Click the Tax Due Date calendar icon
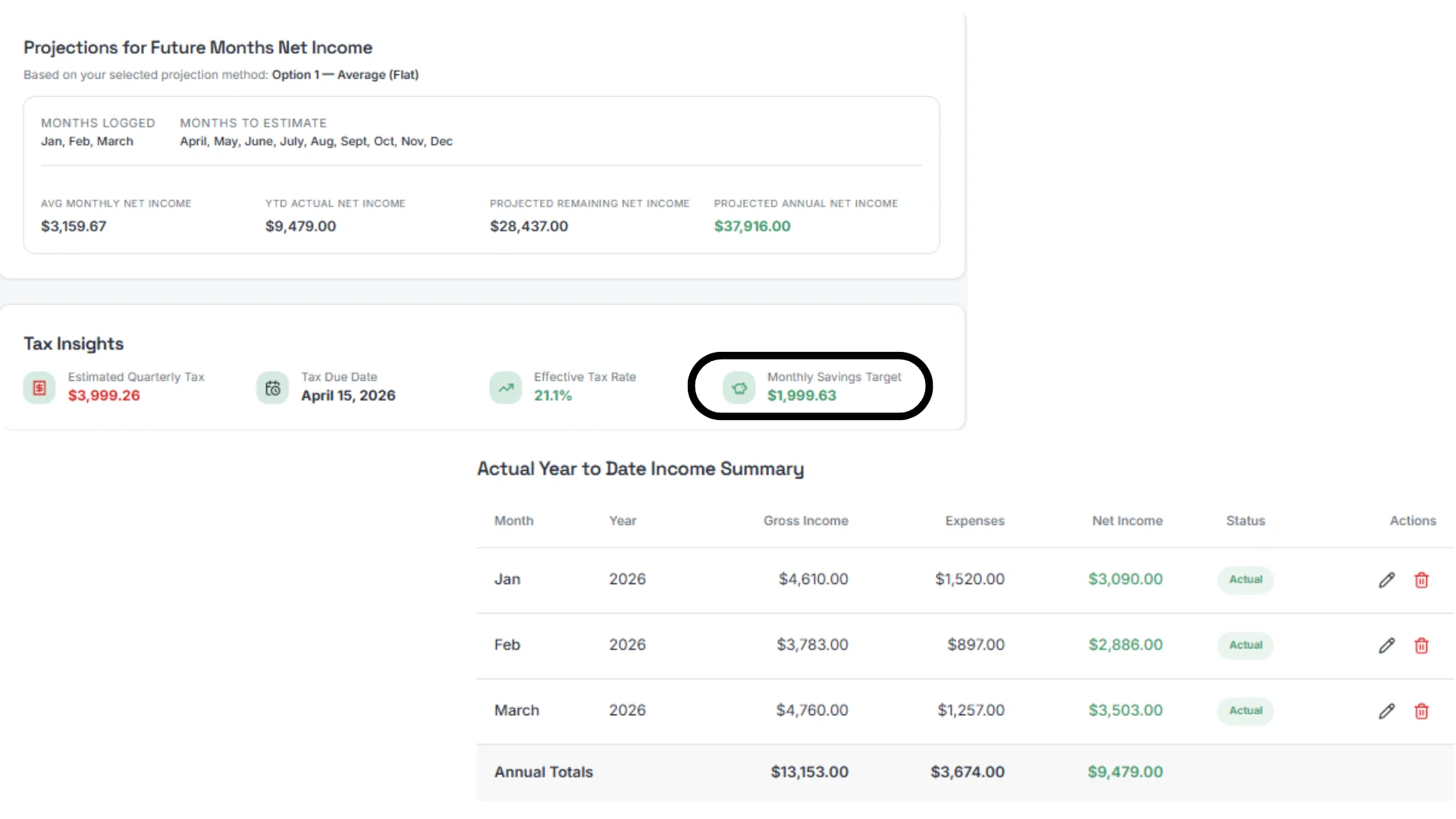1456x819 pixels. click(272, 388)
